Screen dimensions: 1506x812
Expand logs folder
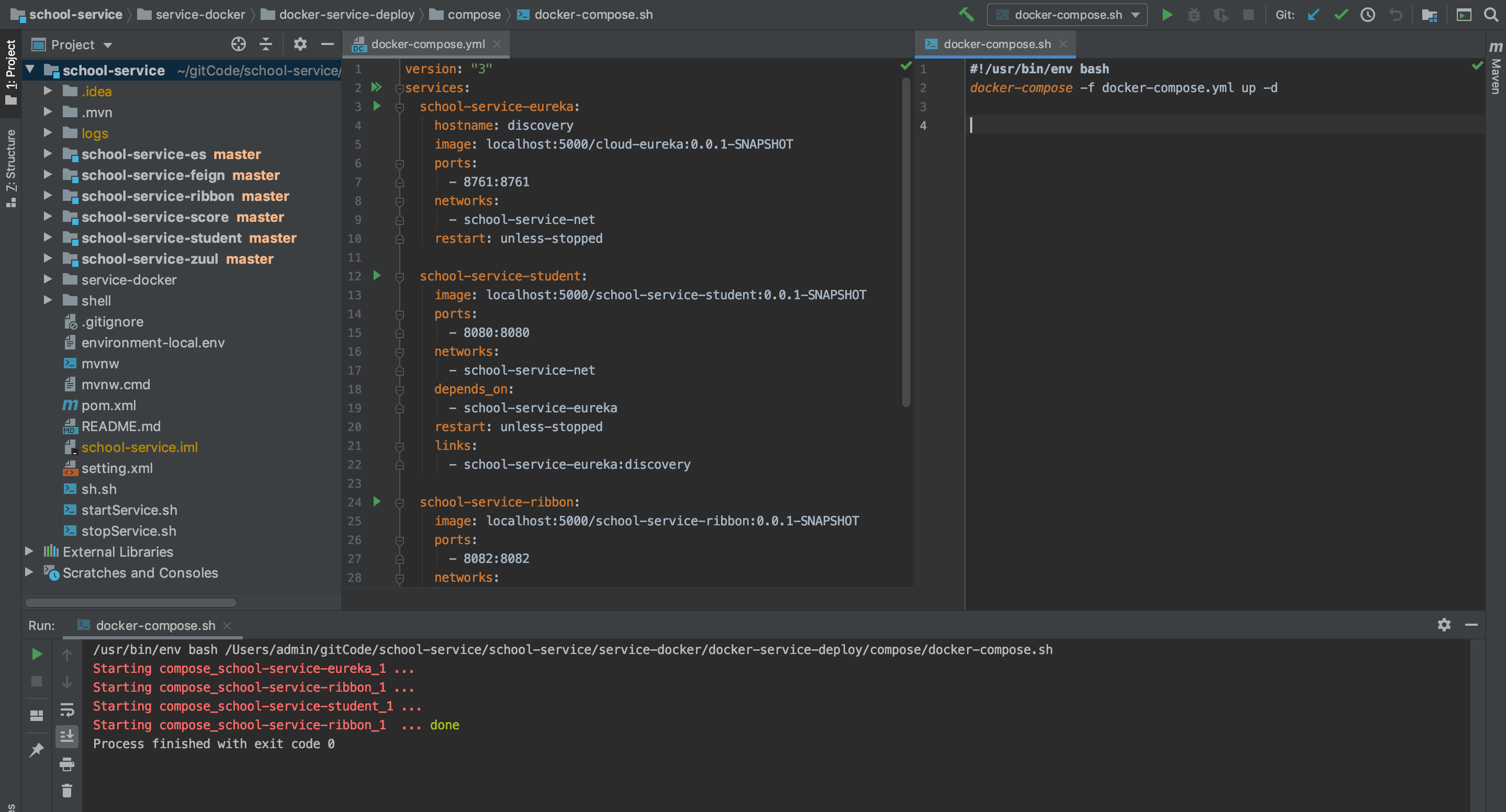48,133
